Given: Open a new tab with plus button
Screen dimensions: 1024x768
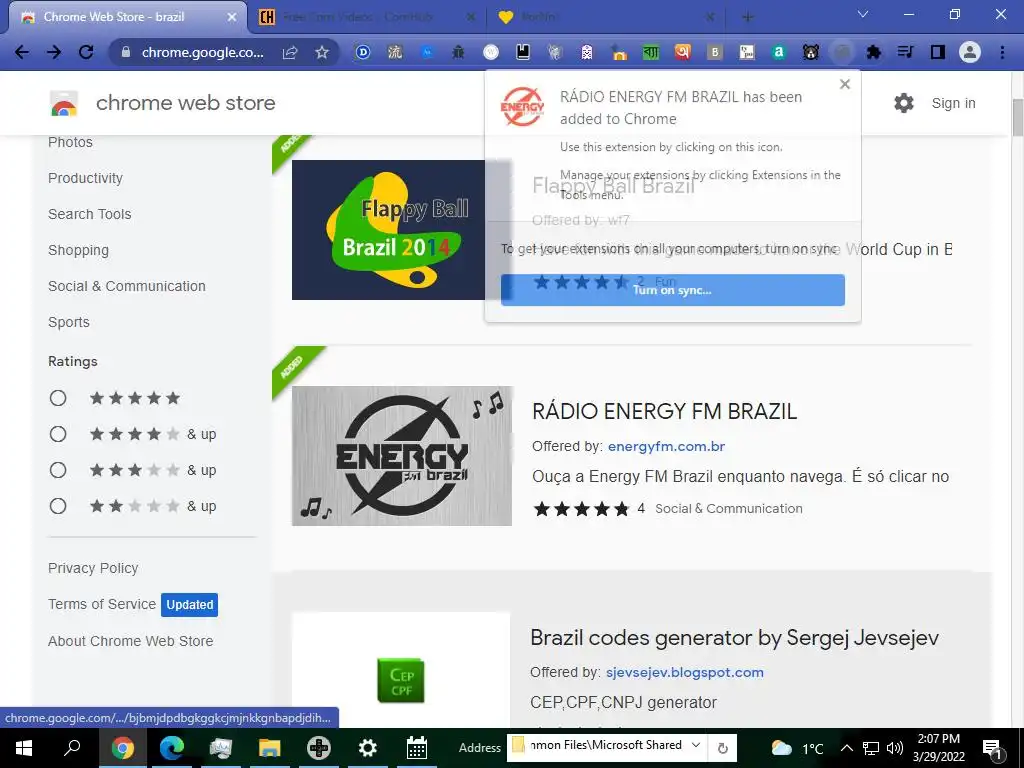Looking at the screenshot, I should [748, 17].
